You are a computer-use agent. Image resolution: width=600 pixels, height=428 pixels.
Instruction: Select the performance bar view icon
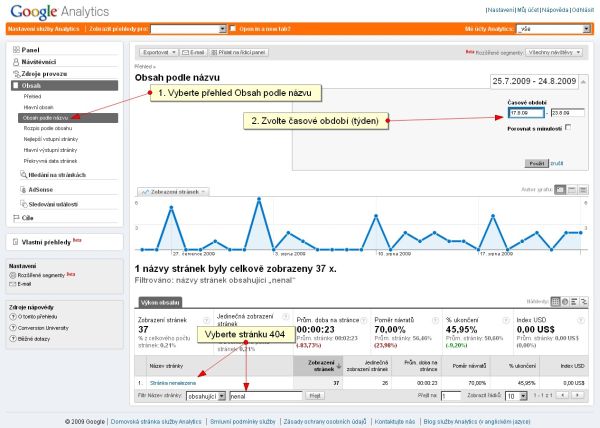pos(574,302)
